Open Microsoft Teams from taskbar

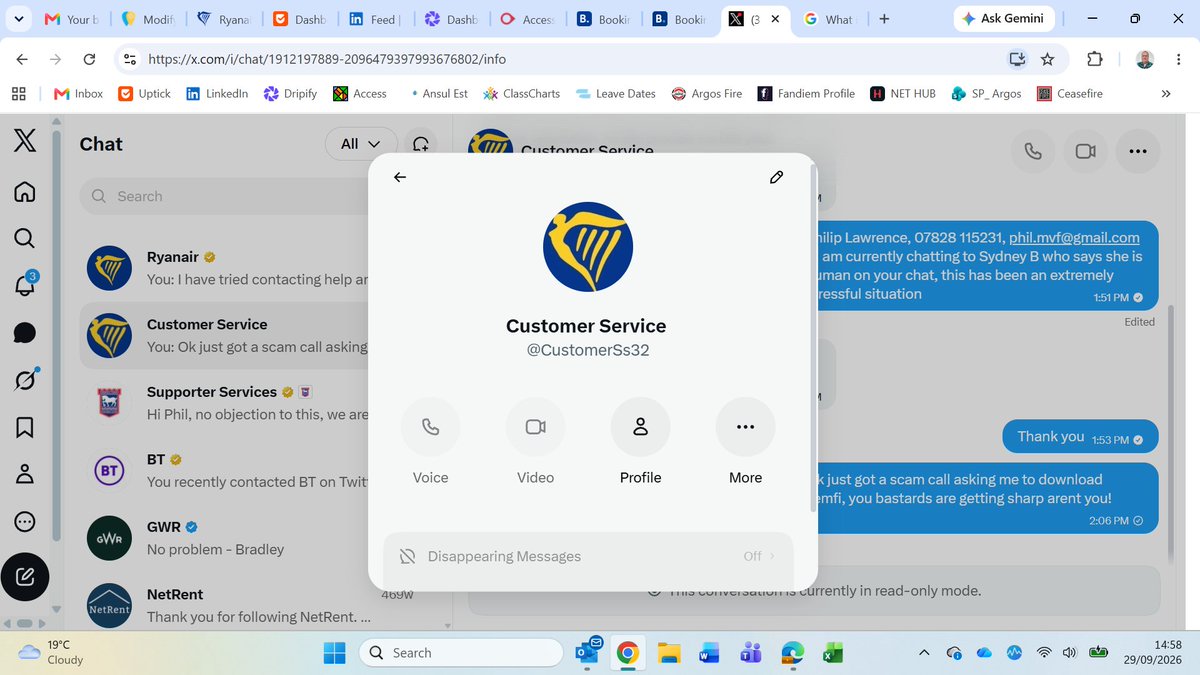click(x=751, y=652)
